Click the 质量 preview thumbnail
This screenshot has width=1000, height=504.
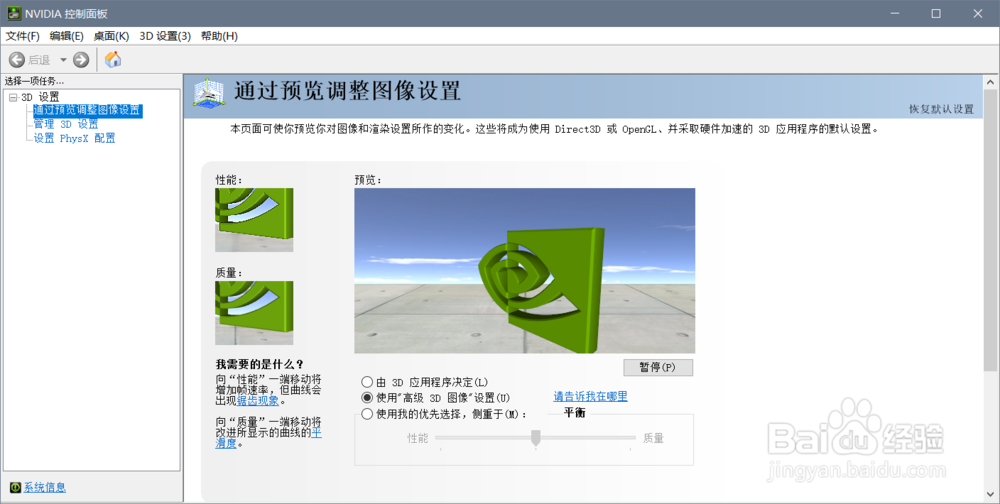tap(254, 313)
